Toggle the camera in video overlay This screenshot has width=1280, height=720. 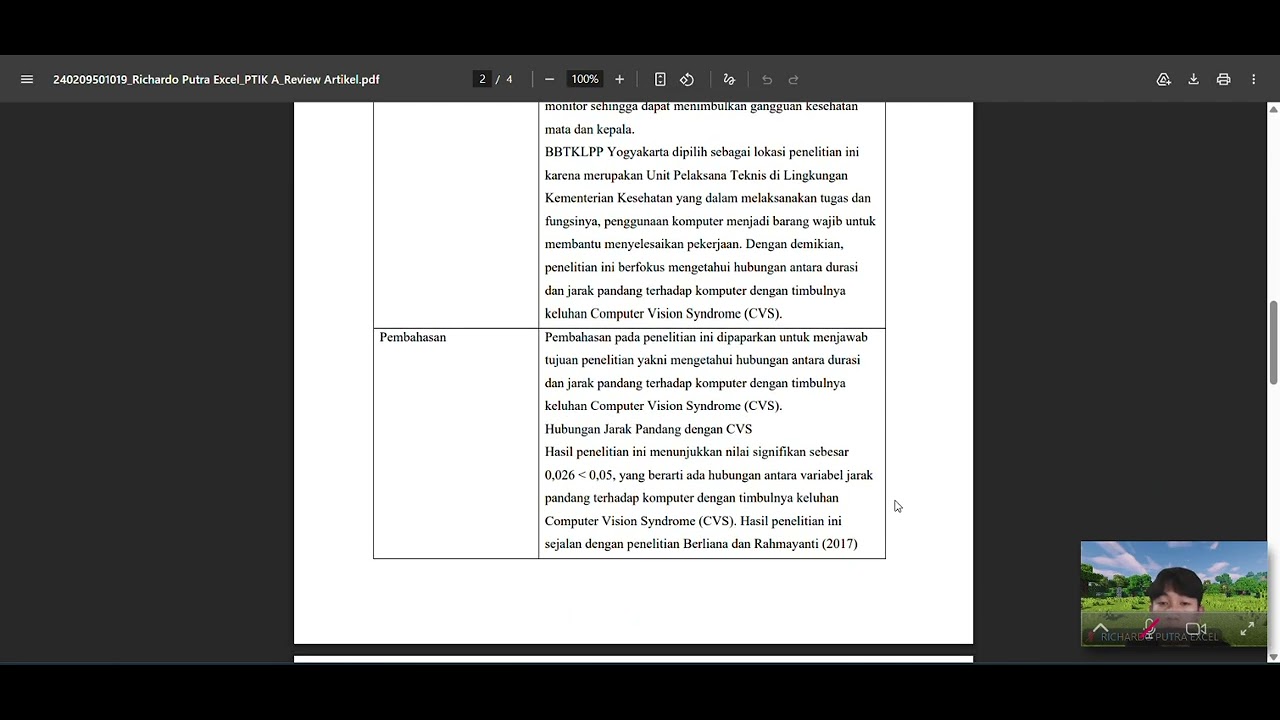1196,629
